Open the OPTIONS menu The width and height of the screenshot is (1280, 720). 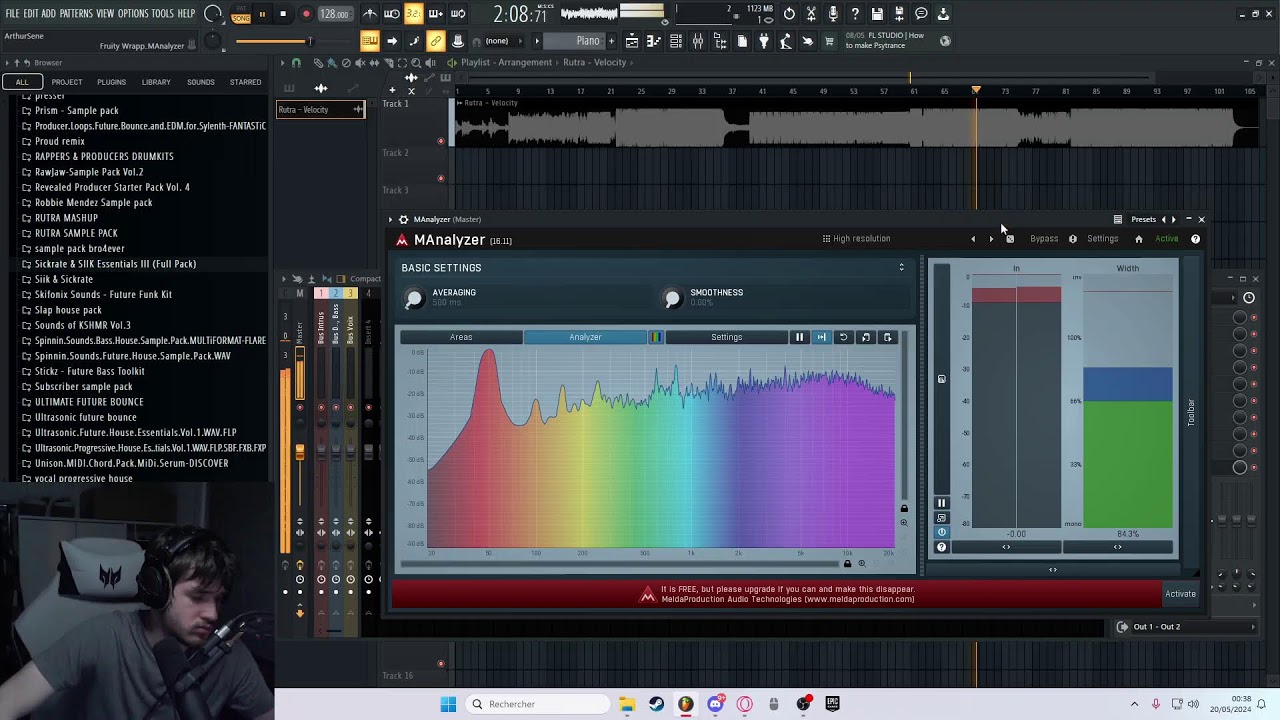point(133,14)
